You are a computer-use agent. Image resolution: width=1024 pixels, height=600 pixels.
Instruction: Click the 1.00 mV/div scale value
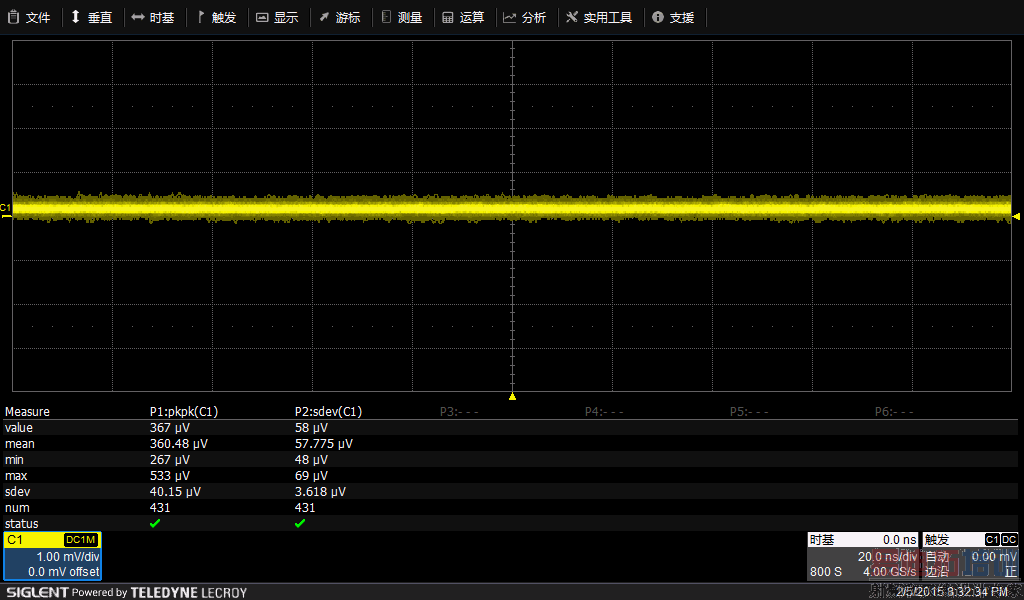click(x=68, y=557)
